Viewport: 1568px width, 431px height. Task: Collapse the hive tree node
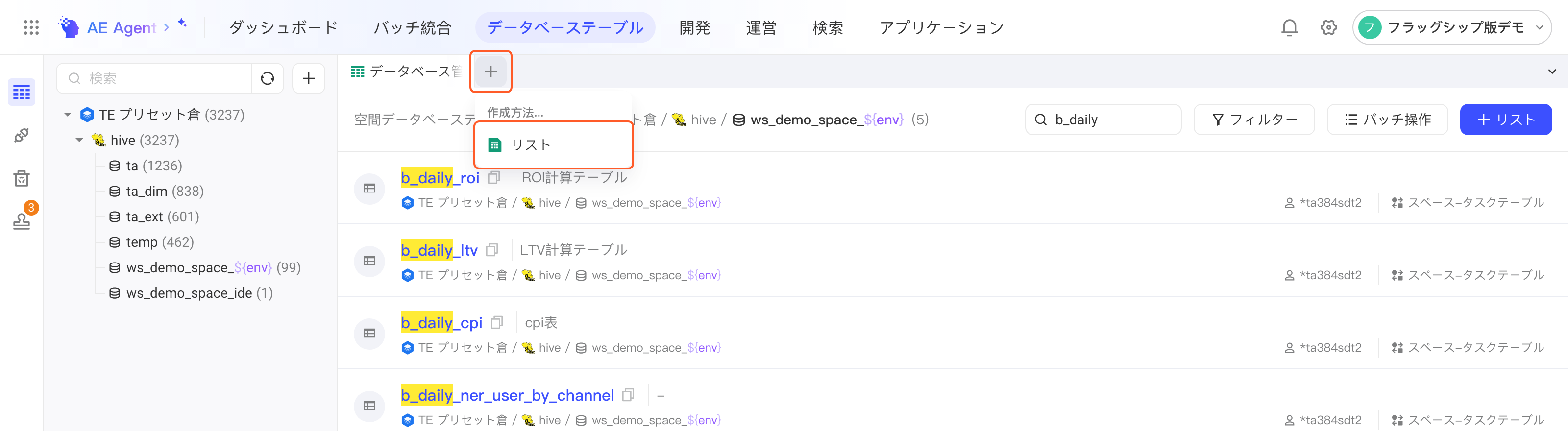(x=79, y=140)
